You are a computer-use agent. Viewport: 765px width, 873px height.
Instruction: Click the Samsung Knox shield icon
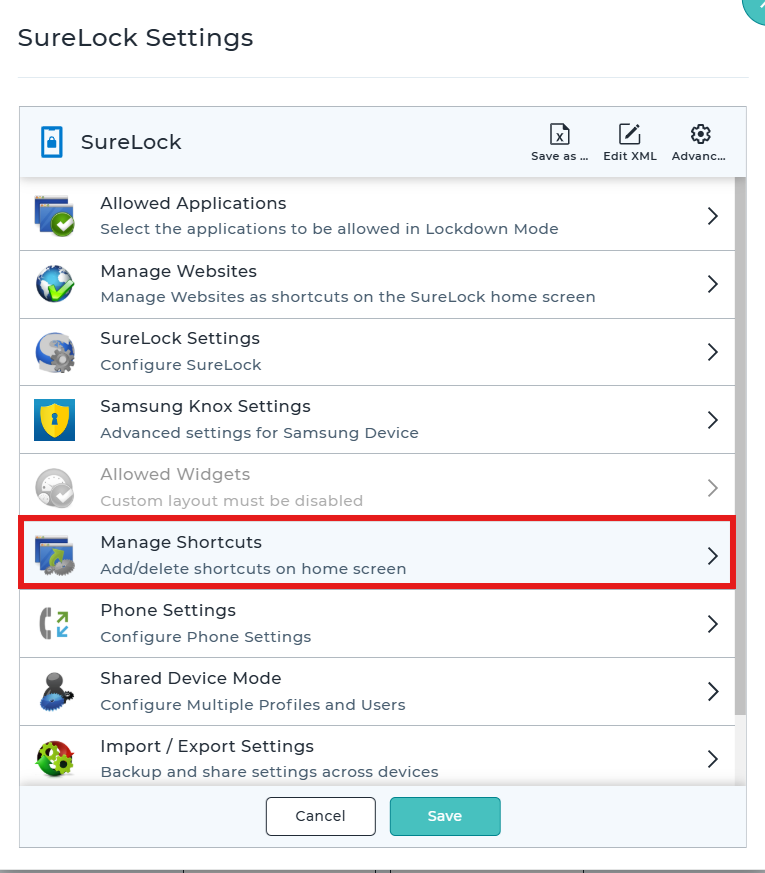[55, 420]
